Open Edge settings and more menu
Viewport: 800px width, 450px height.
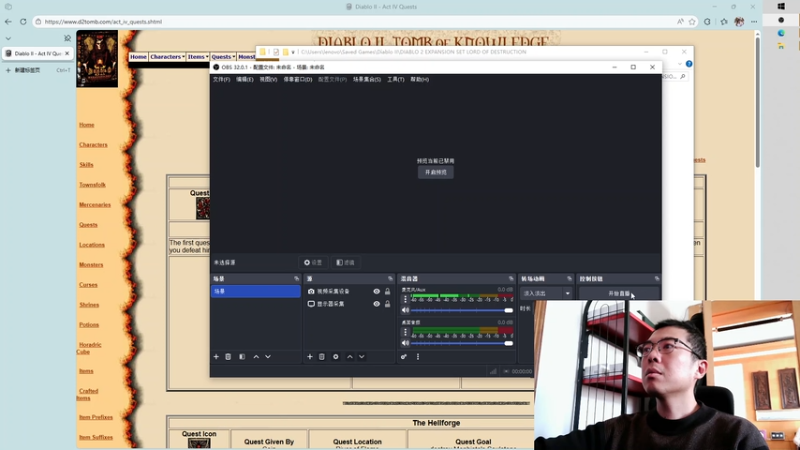coord(754,21)
